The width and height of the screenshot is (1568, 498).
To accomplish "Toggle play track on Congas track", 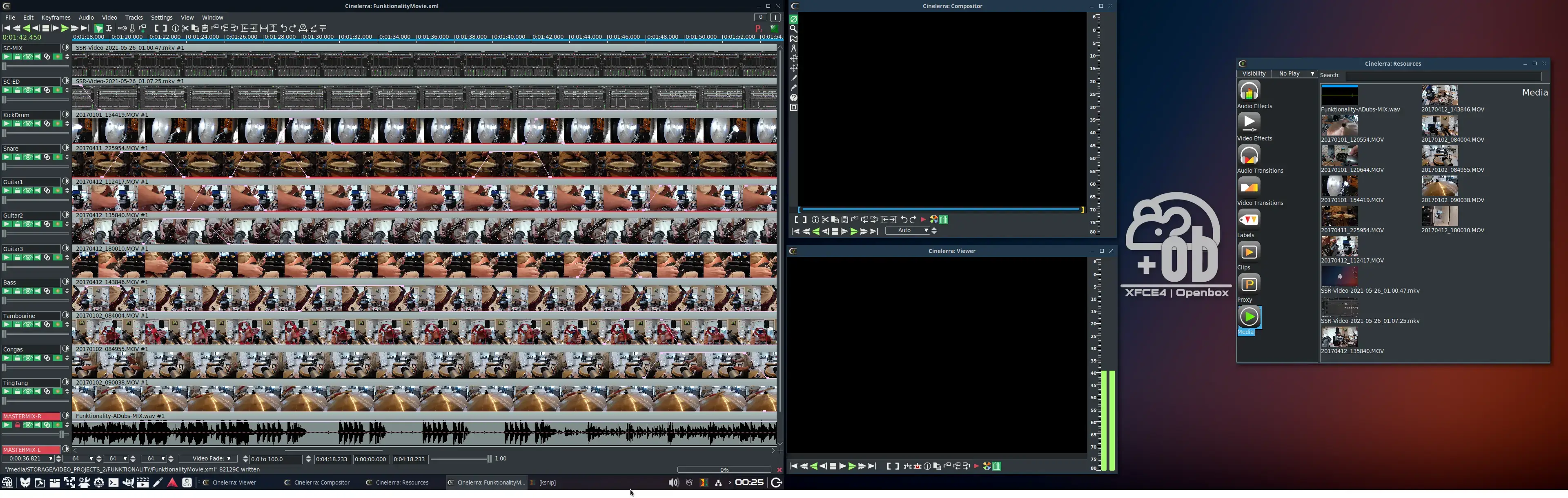I will coord(7,358).
